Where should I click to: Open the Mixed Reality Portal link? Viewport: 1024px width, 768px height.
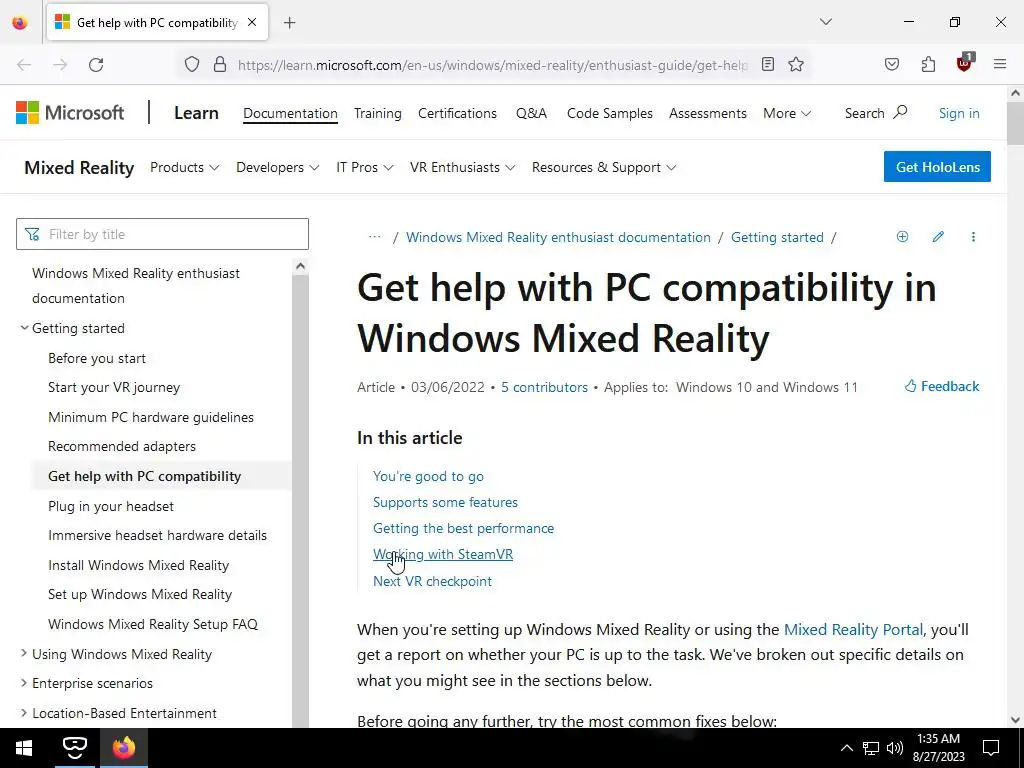tap(853, 630)
